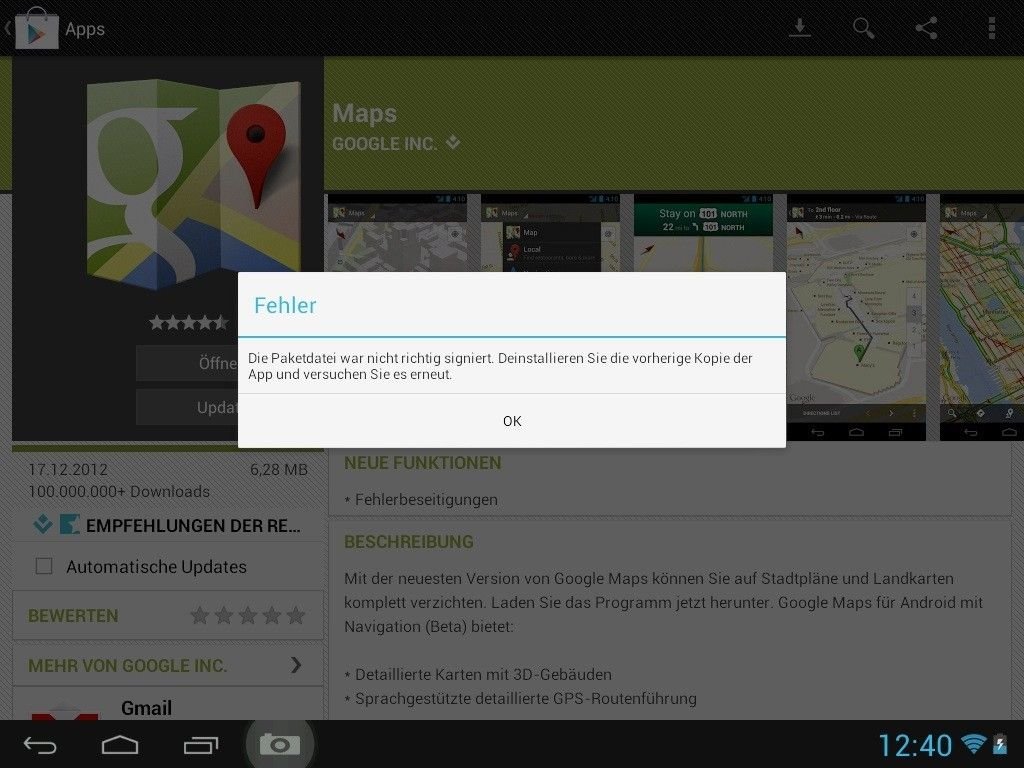Expand Mehr von Google Inc. chevron
This screenshot has height=768, width=1024.
pyautogui.click(x=296, y=665)
